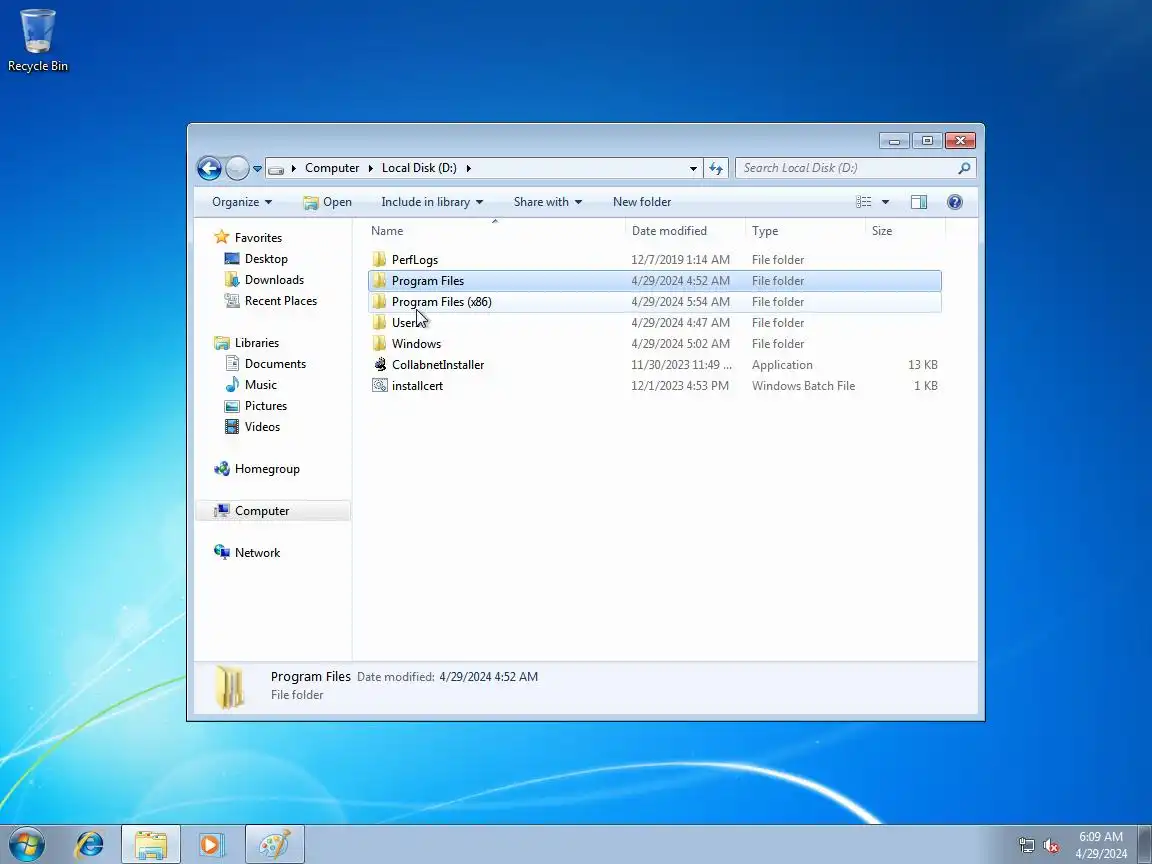The width and height of the screenshot is (1152, 864).
Task: Click Windows Explorer taskbar button
Action: [151, 844]
